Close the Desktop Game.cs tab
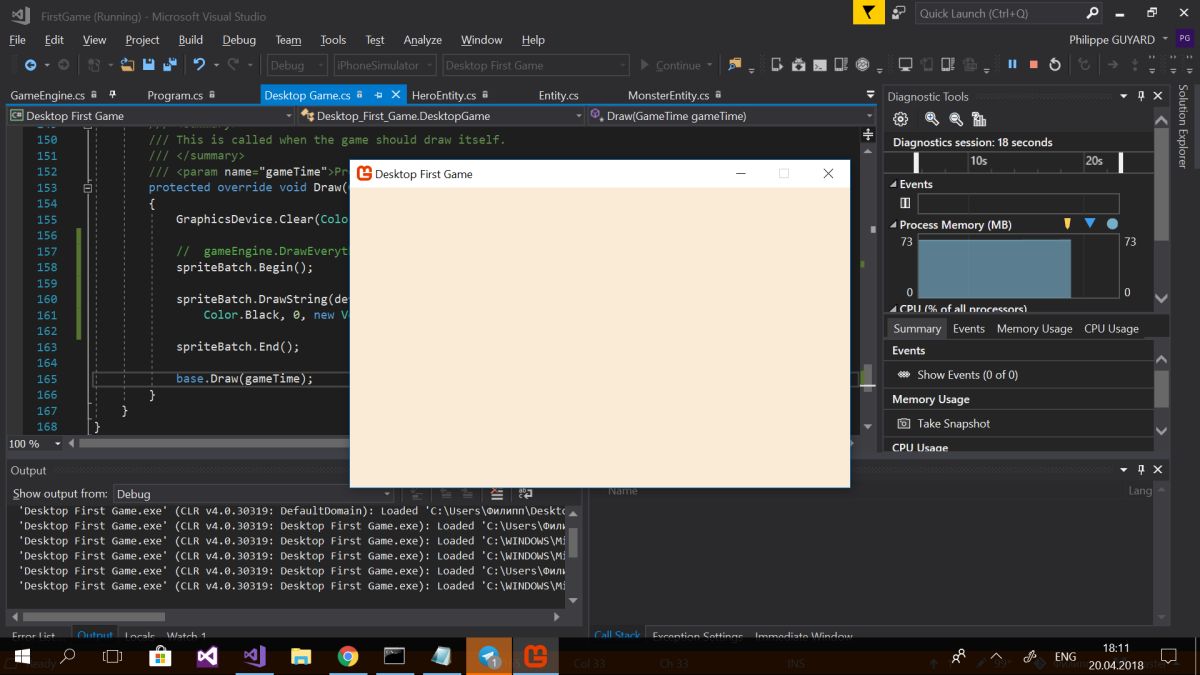1200x675 pixels. 396,95
